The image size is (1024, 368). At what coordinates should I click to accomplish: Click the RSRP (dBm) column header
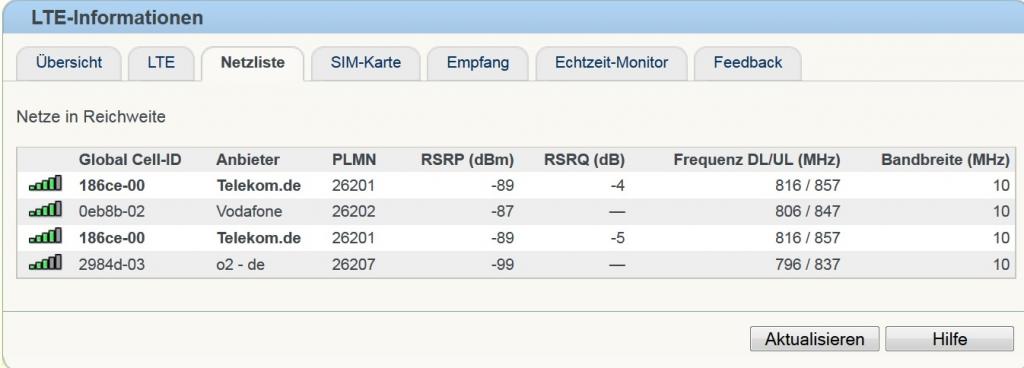(467, 160)
